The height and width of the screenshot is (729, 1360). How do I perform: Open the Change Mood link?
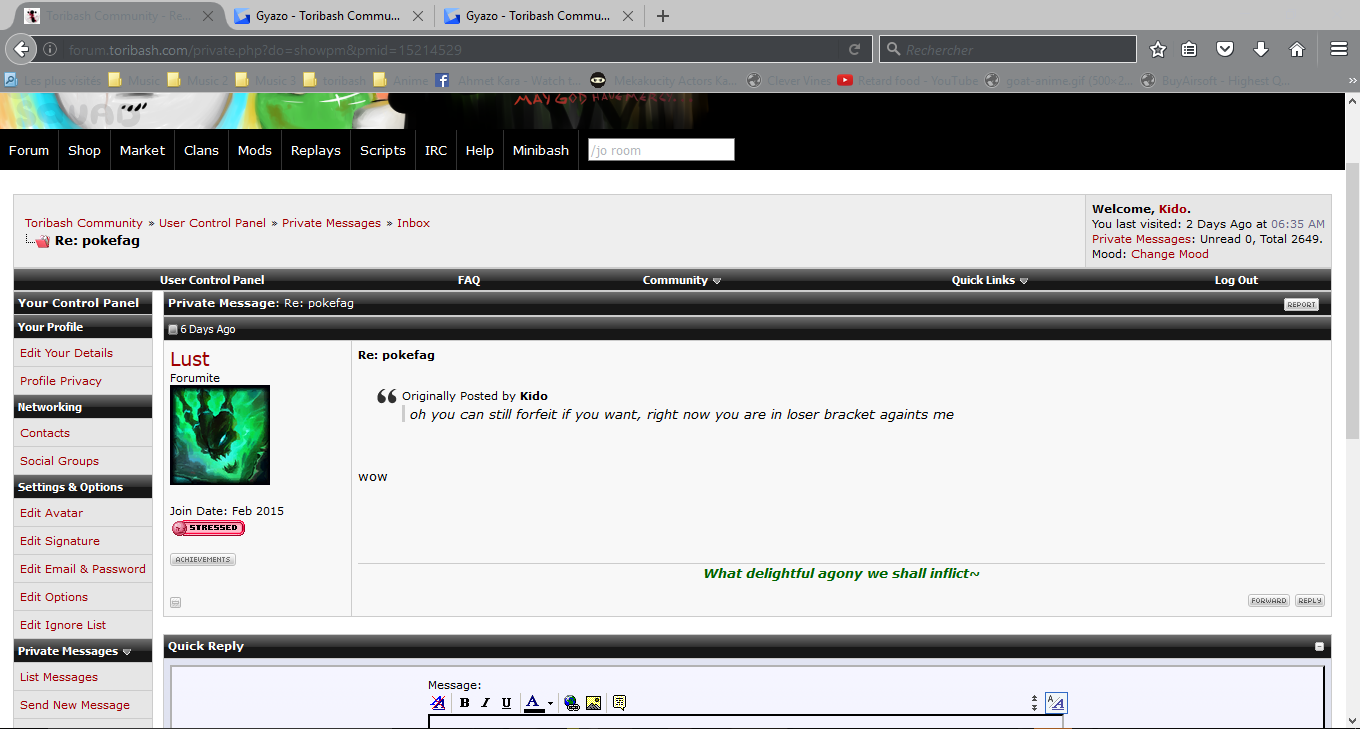pyautogui.click(x=1170, y=254)
